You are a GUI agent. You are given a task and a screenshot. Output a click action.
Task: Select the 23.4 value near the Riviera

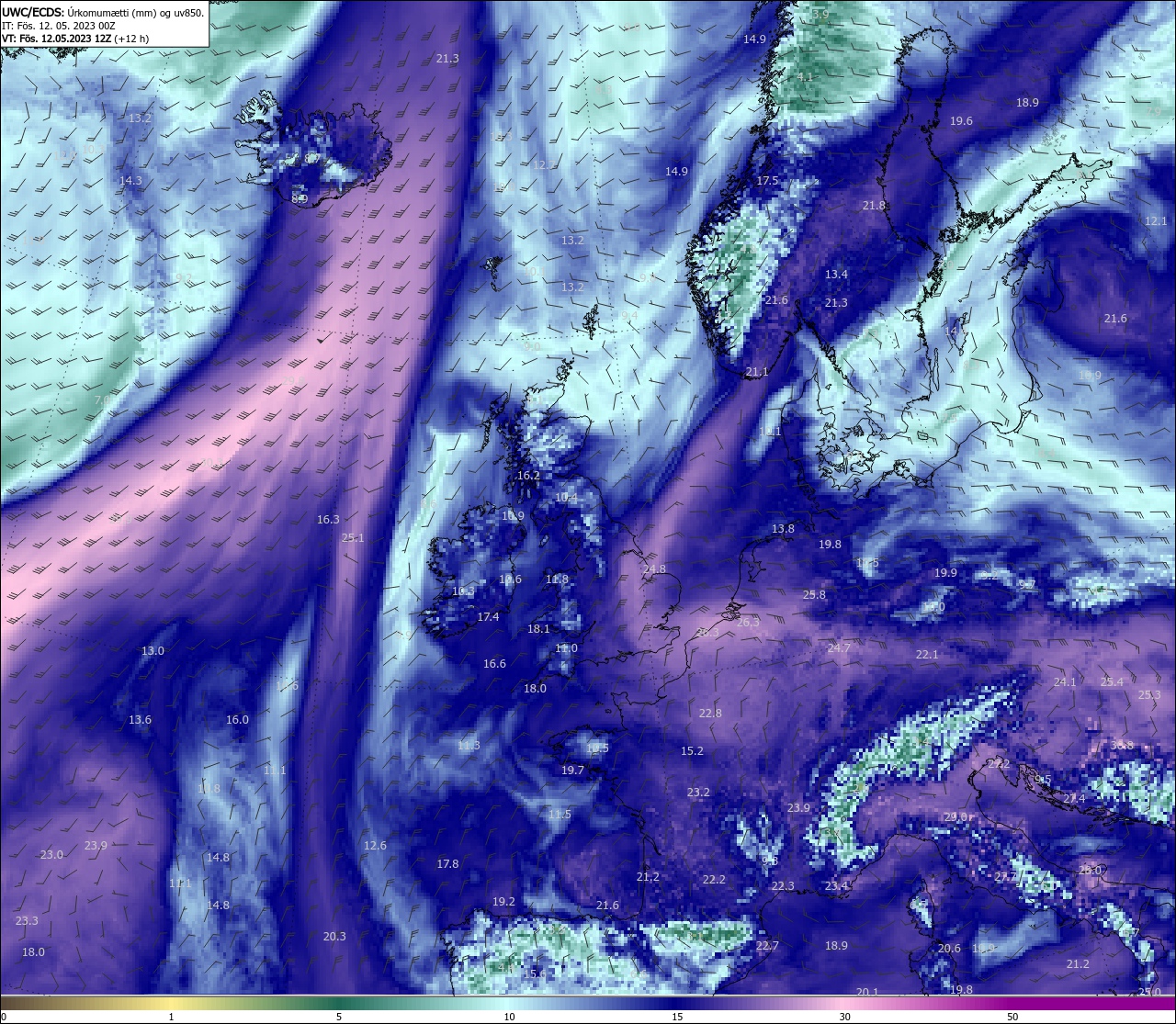click(836, 886)
